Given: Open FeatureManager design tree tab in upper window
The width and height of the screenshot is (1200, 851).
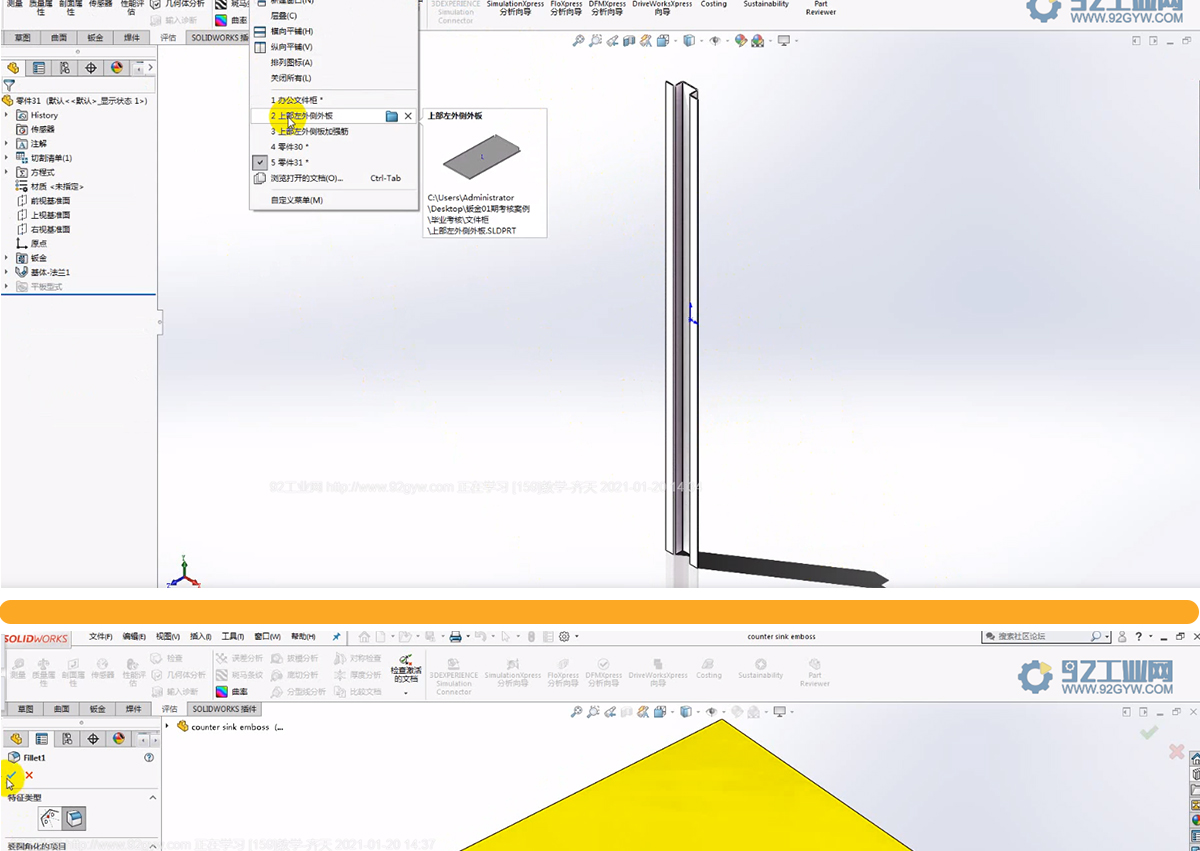Looking at the screenshot, I should pyautogui.click(x=14, y=68).
